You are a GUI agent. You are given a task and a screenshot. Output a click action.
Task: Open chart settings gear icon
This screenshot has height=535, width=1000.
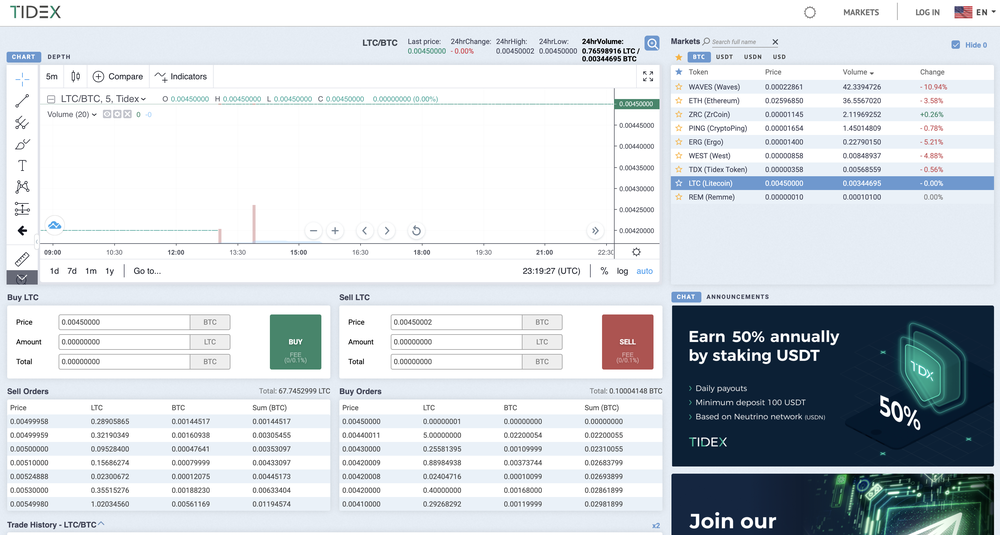coord(636,253)
